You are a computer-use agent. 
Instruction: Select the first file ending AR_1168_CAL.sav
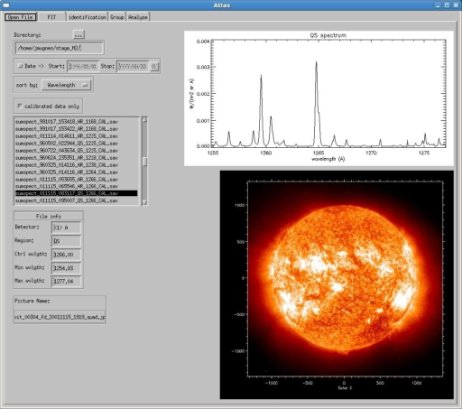click(x=67, y=122)
